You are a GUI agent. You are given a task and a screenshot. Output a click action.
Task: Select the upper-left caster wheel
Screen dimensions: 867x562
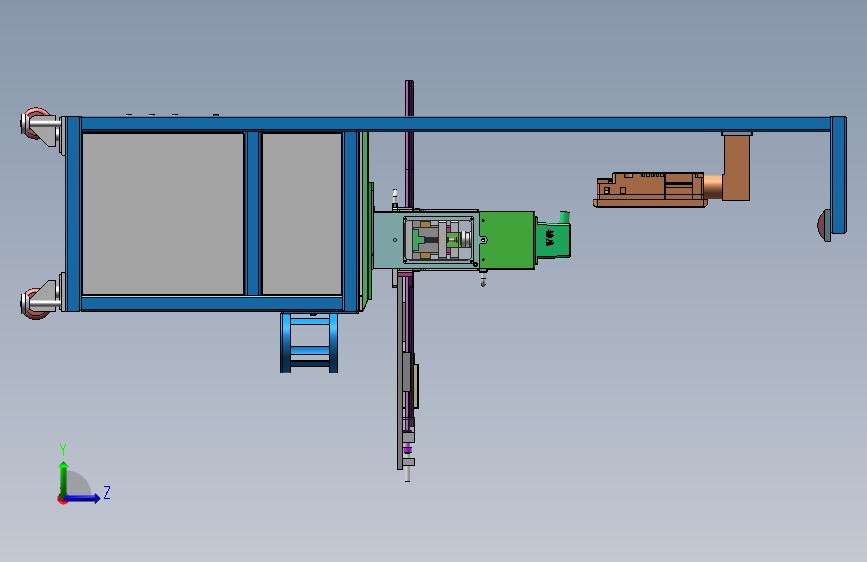point(34,122)
